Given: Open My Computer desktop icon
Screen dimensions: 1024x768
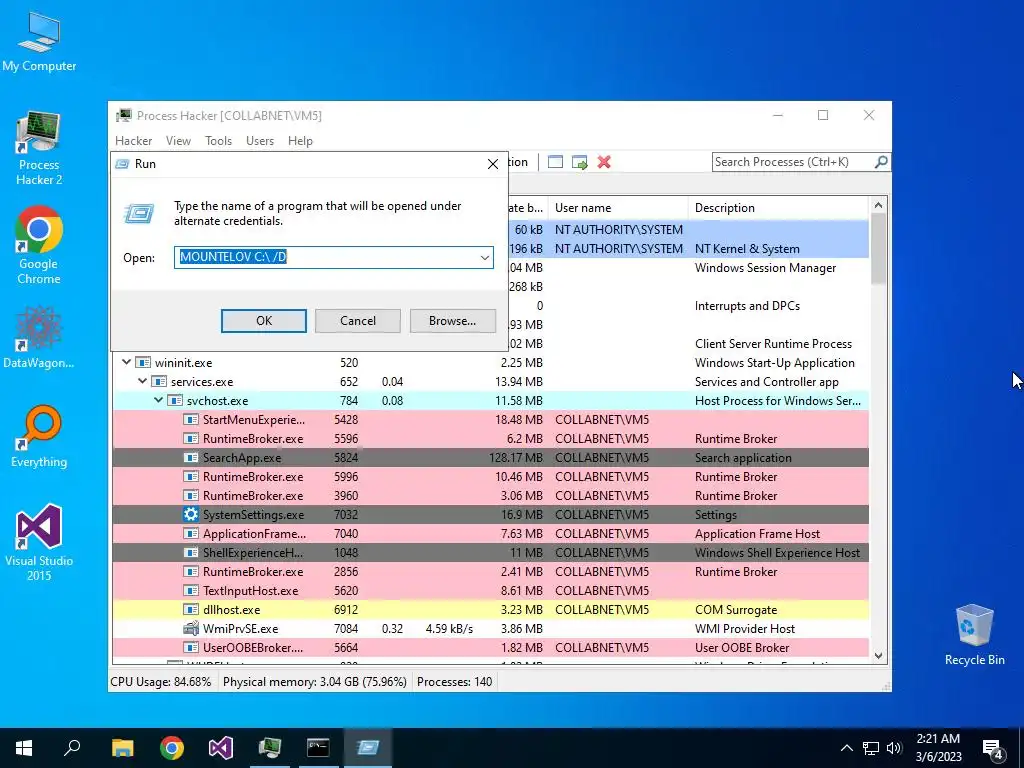Looking at the screenshot, I should [x=39, y=40].
